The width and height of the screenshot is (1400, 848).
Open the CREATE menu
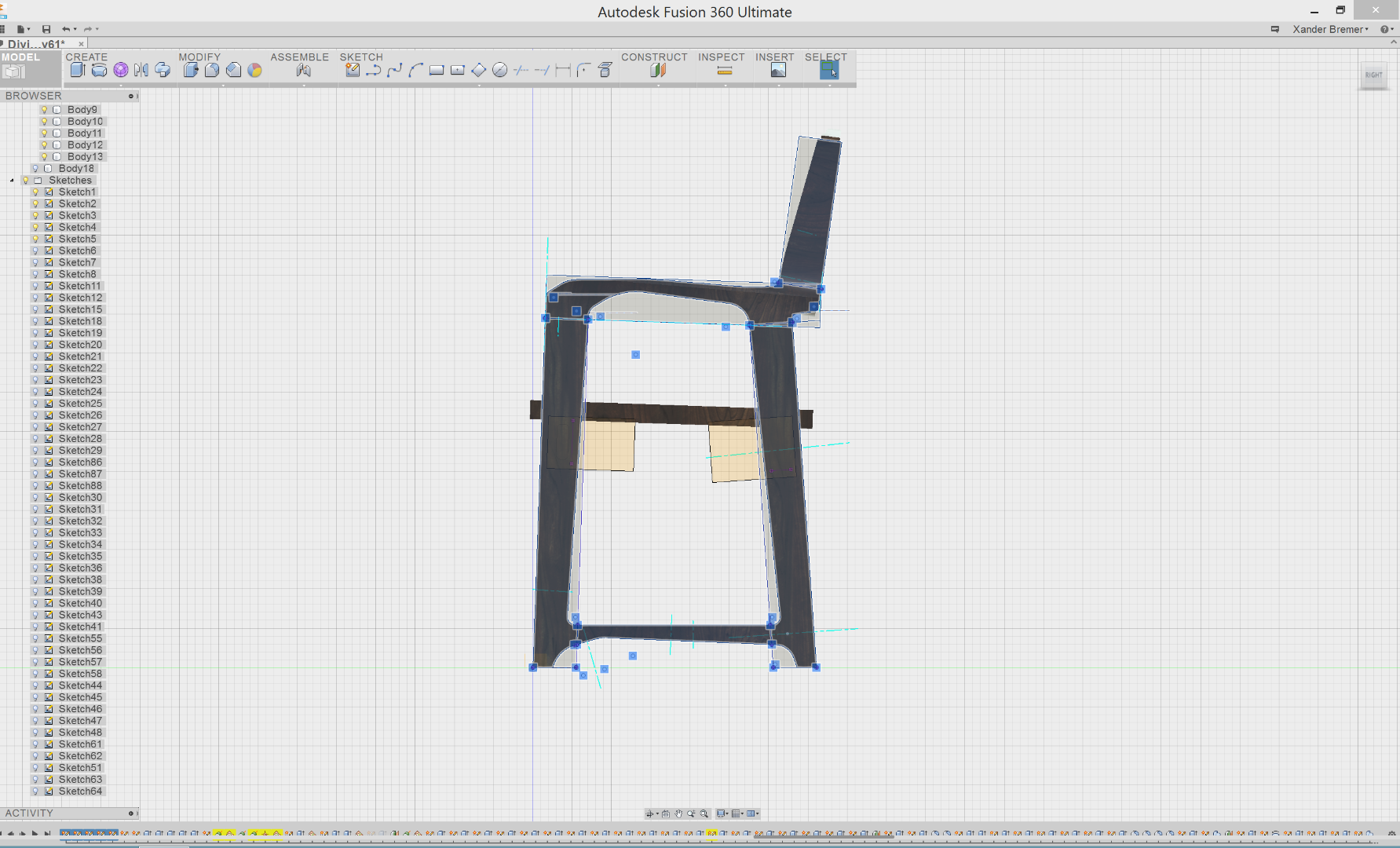tap(86, 57)
